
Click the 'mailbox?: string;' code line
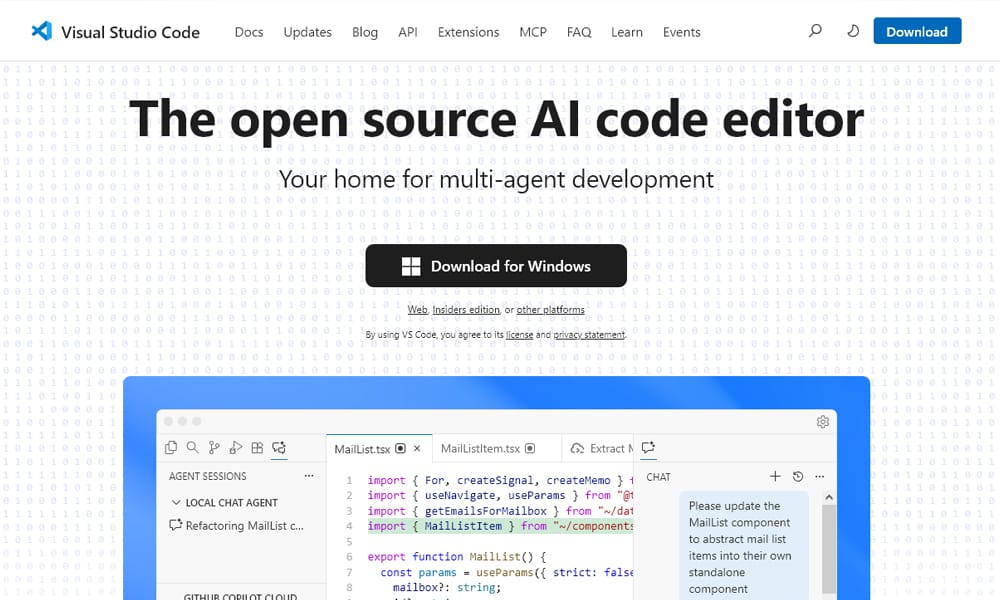tap(447, 588)
